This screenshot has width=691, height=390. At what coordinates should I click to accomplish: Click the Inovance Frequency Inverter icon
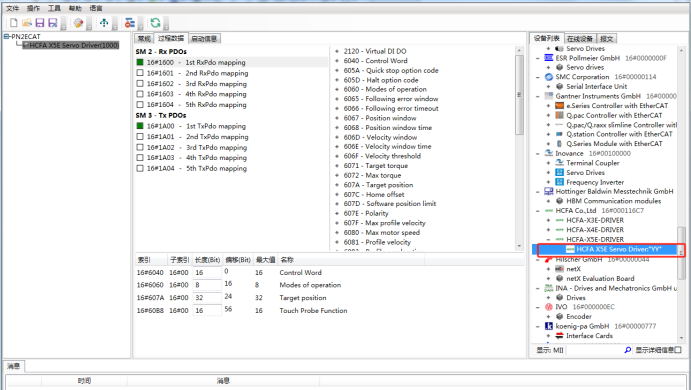[559, 182]
